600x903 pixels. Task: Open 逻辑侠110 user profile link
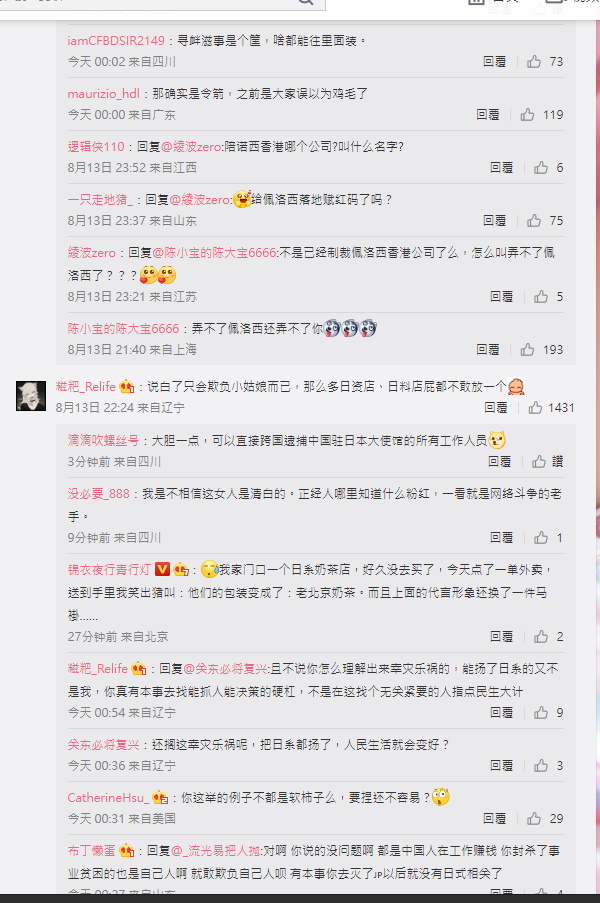pyautogui.click(x=96, y=146)
